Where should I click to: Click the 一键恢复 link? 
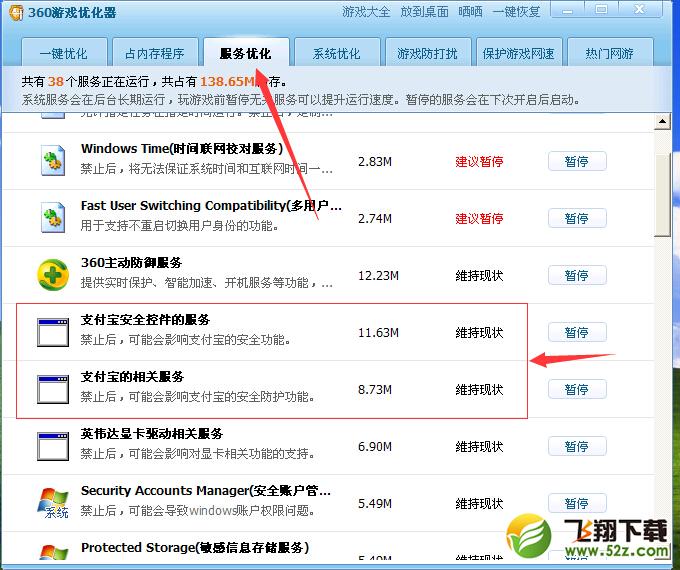point(517,12)
